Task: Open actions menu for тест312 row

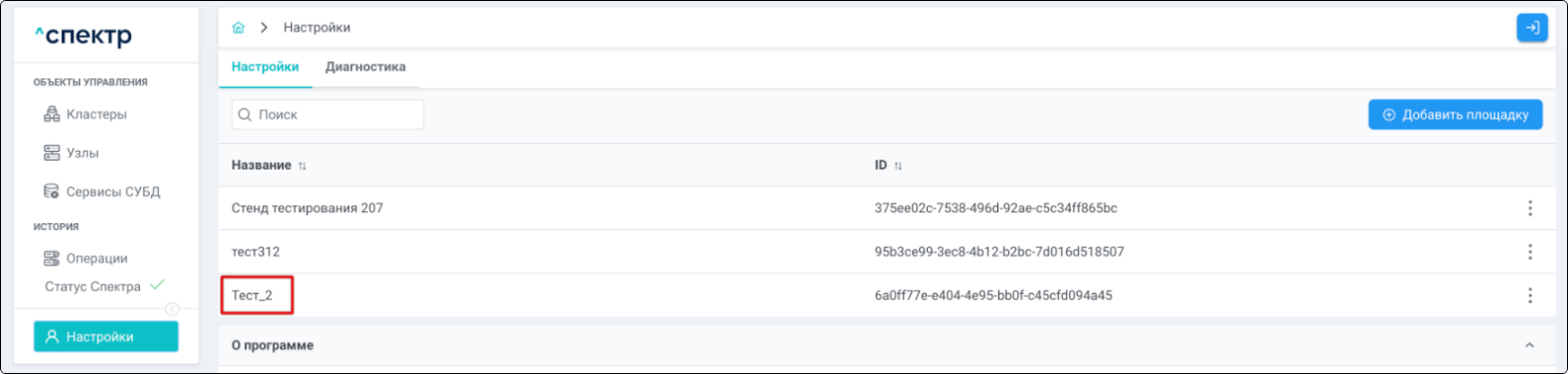Action: coord(1529,252)
